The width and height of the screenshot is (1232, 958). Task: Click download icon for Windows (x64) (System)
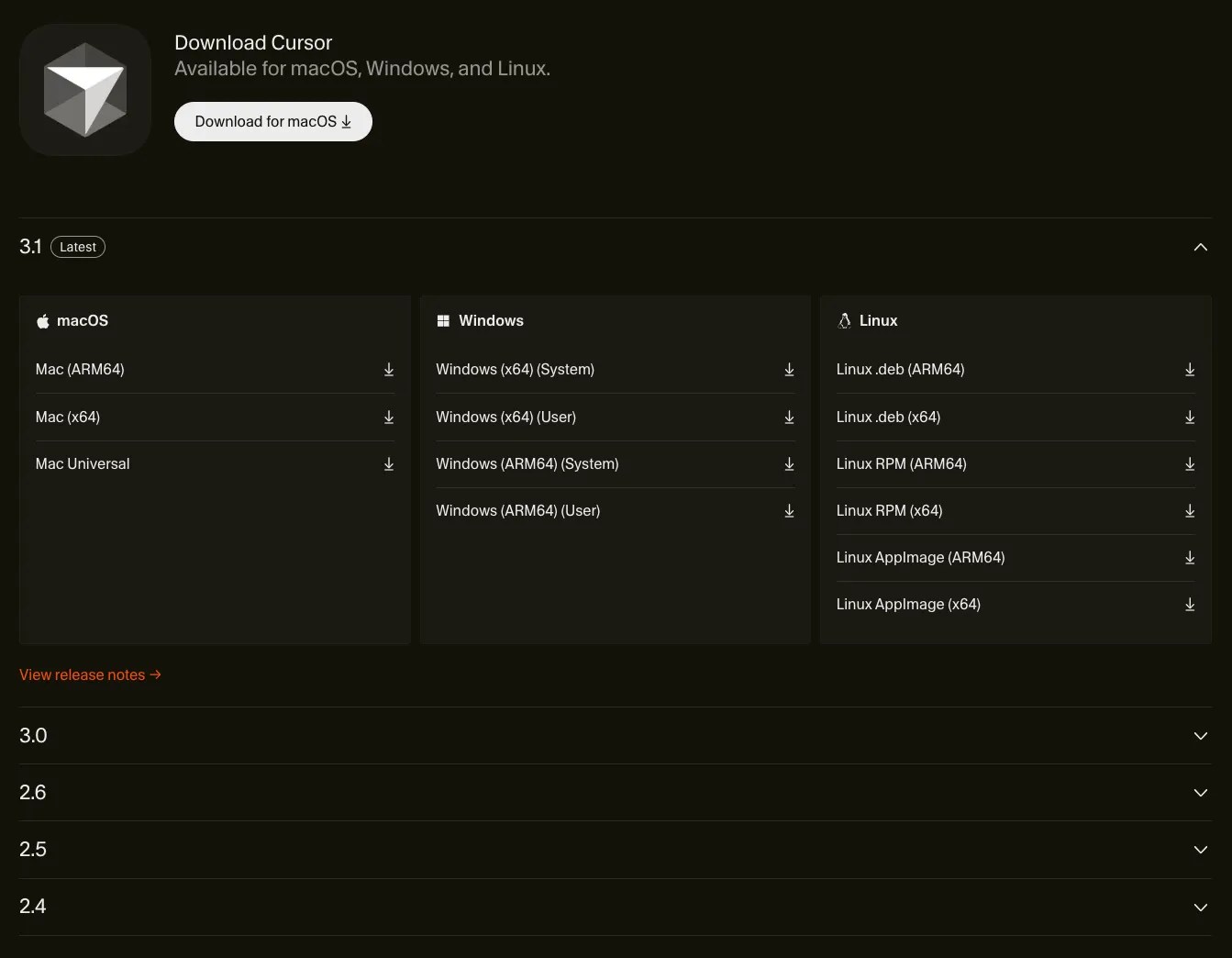click(x=789, y=370)
